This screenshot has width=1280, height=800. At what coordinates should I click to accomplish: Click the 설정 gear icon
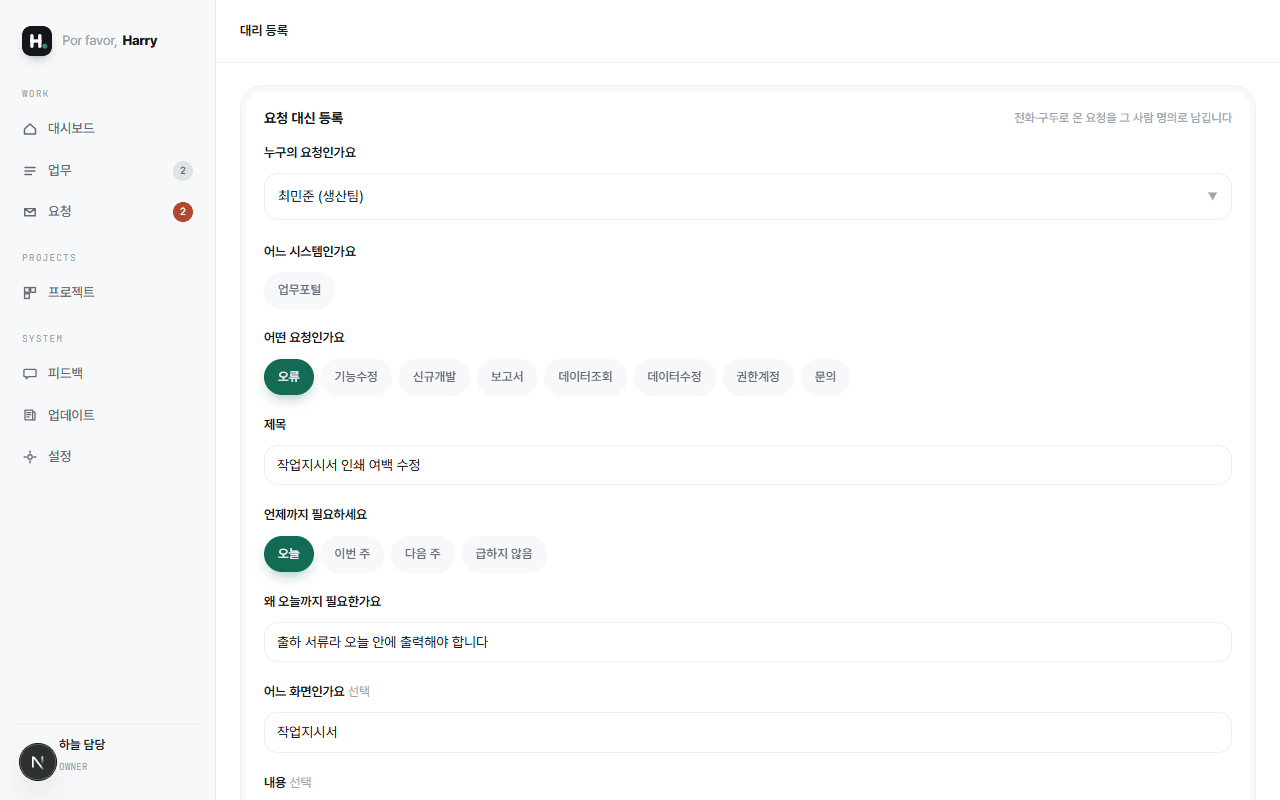tap(30, 456)
